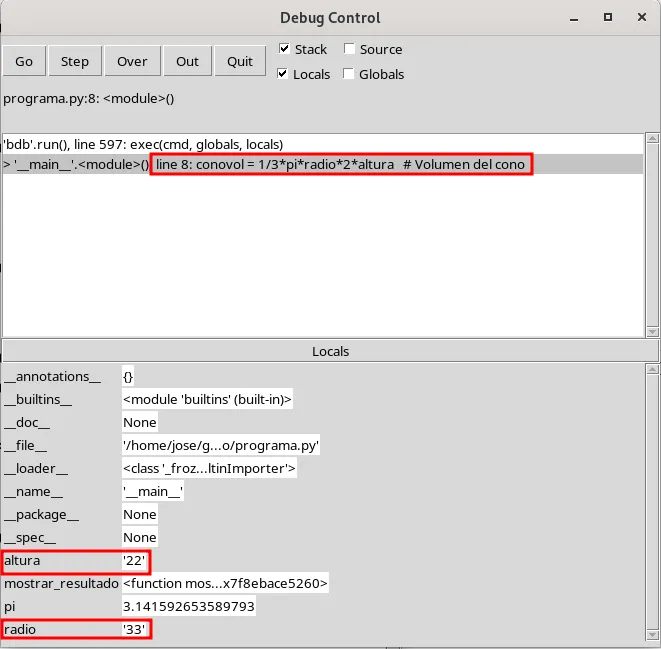Click the __name__ value '__main__'

click(x=153, y=492)
